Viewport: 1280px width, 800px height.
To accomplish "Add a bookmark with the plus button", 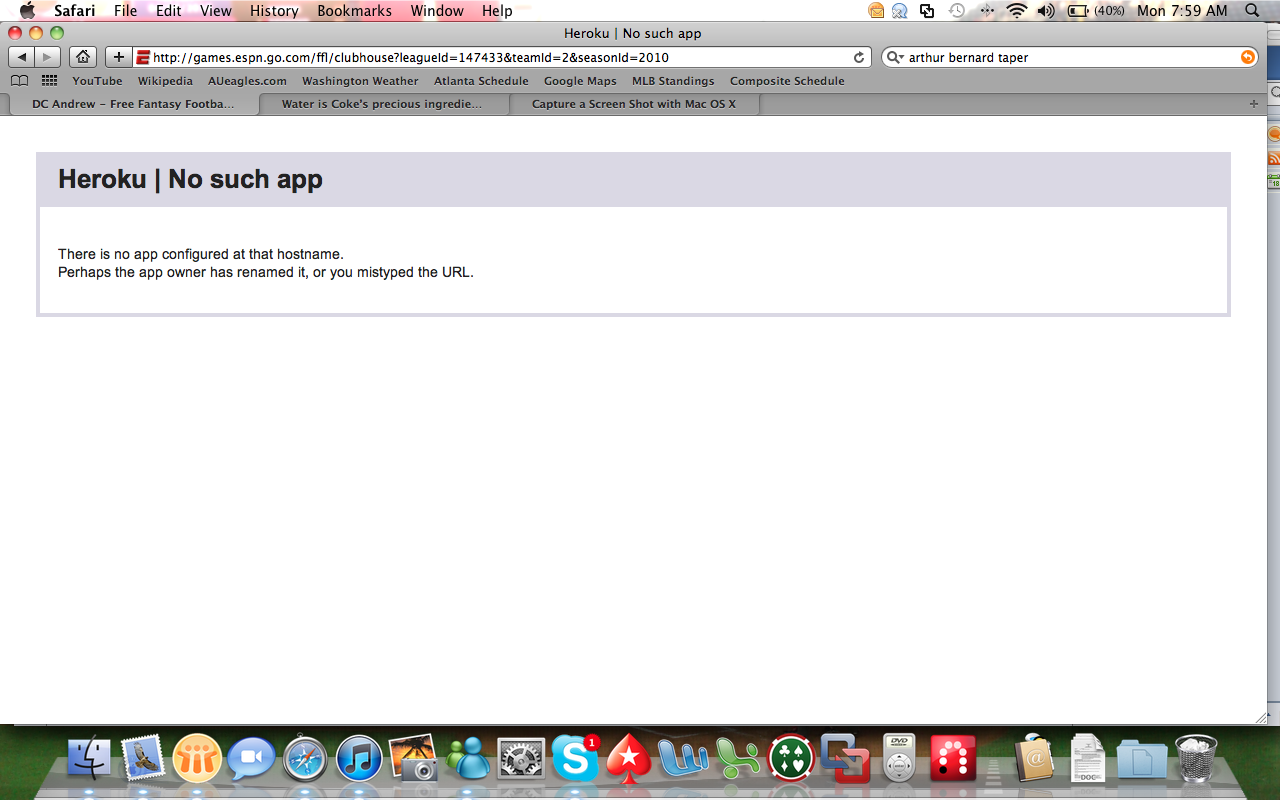I will [119, 57].
